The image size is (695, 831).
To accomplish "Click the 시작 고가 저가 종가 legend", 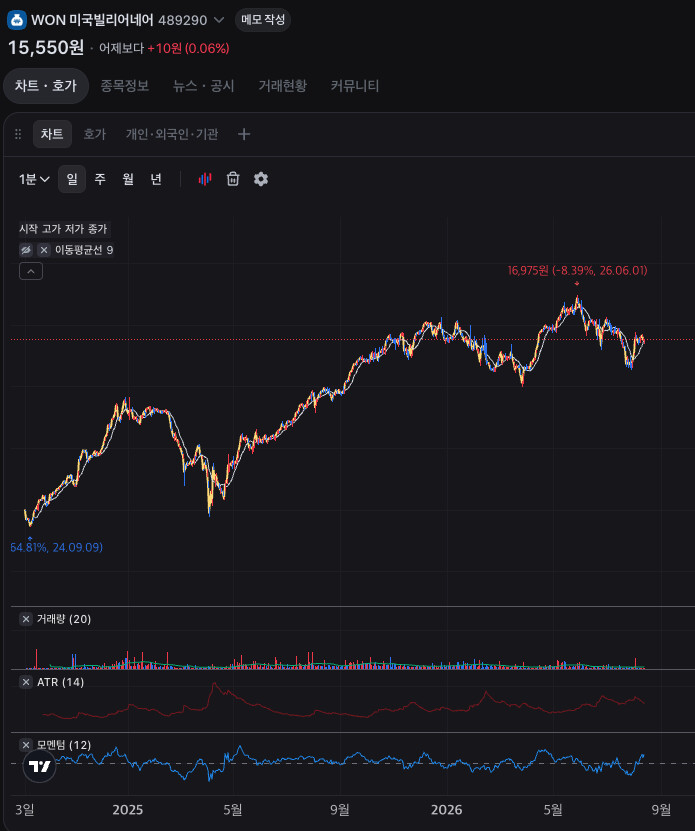I will tap(64, 229).
